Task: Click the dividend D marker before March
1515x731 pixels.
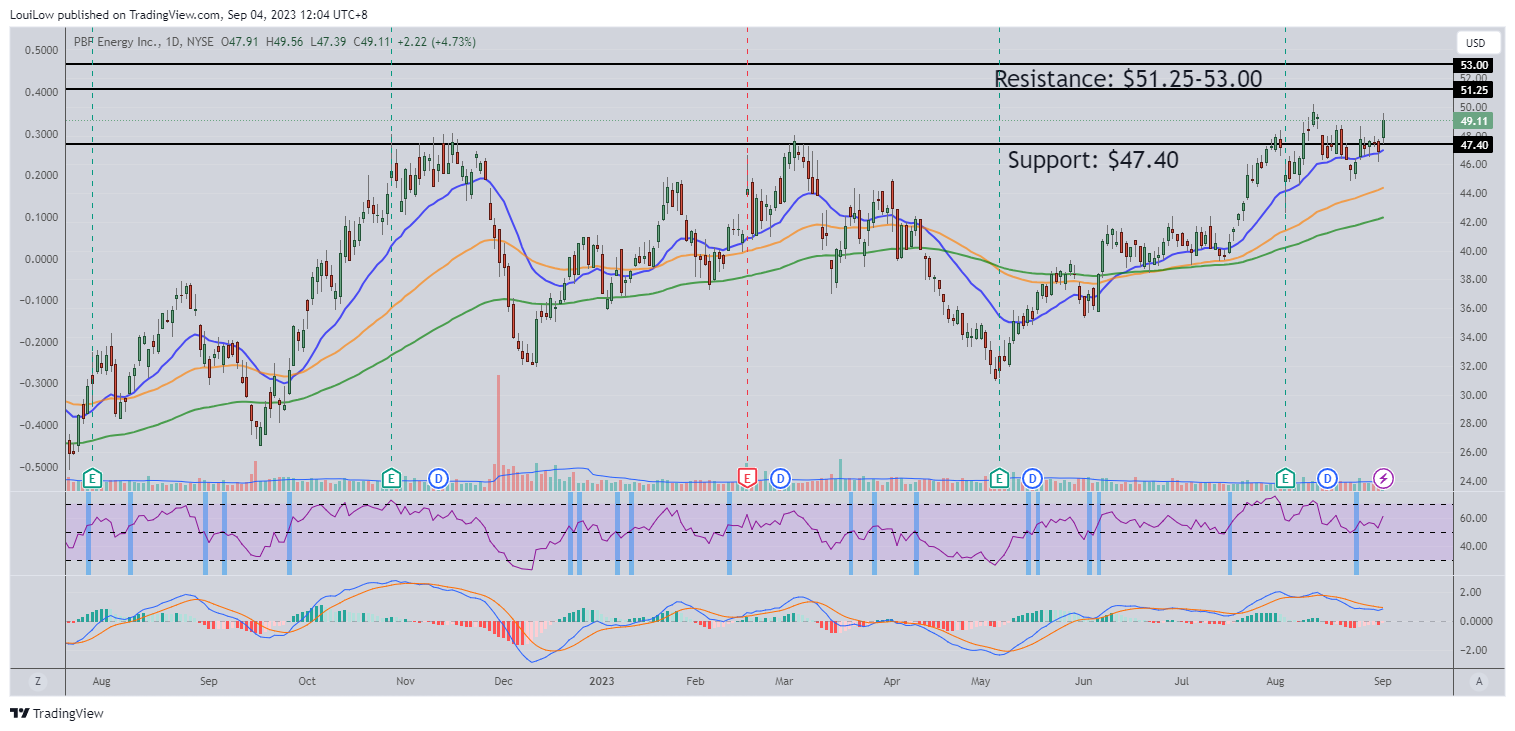Action: [780, 478]
